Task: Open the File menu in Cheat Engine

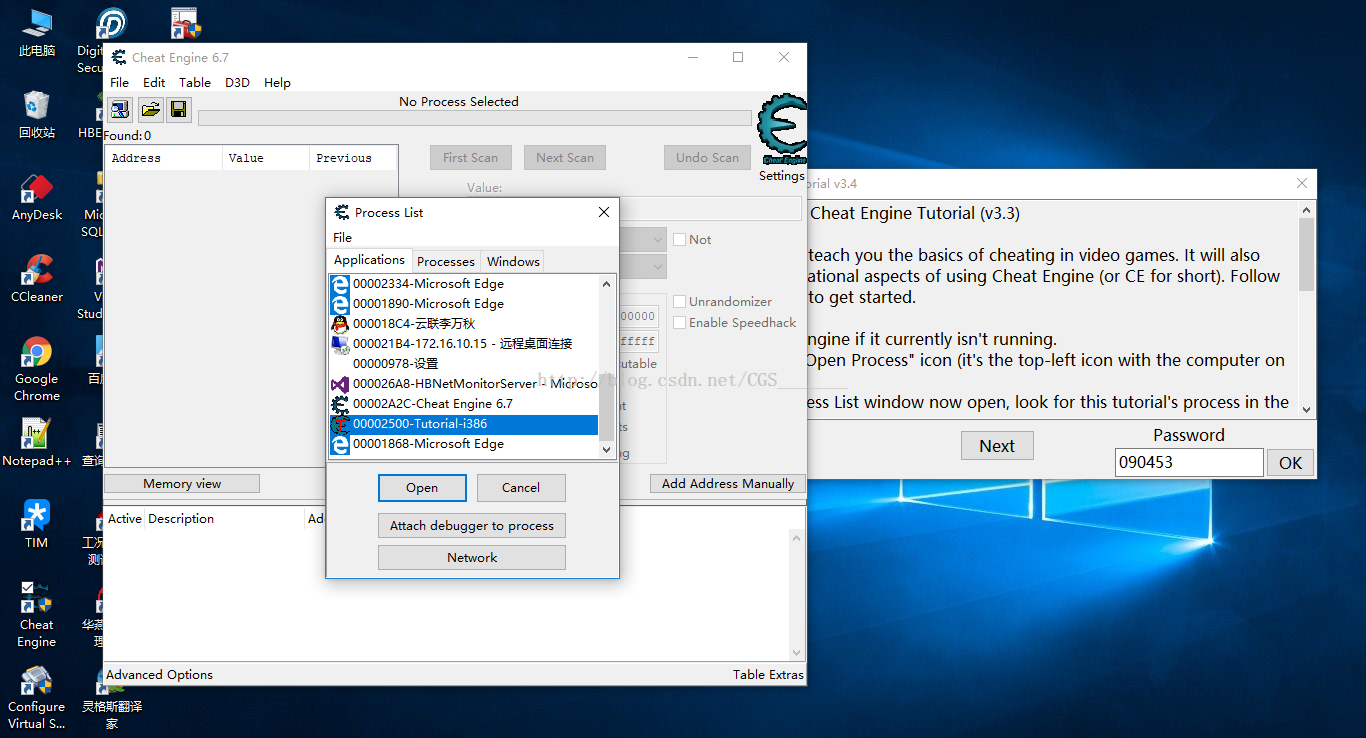Action: [120, 83]
